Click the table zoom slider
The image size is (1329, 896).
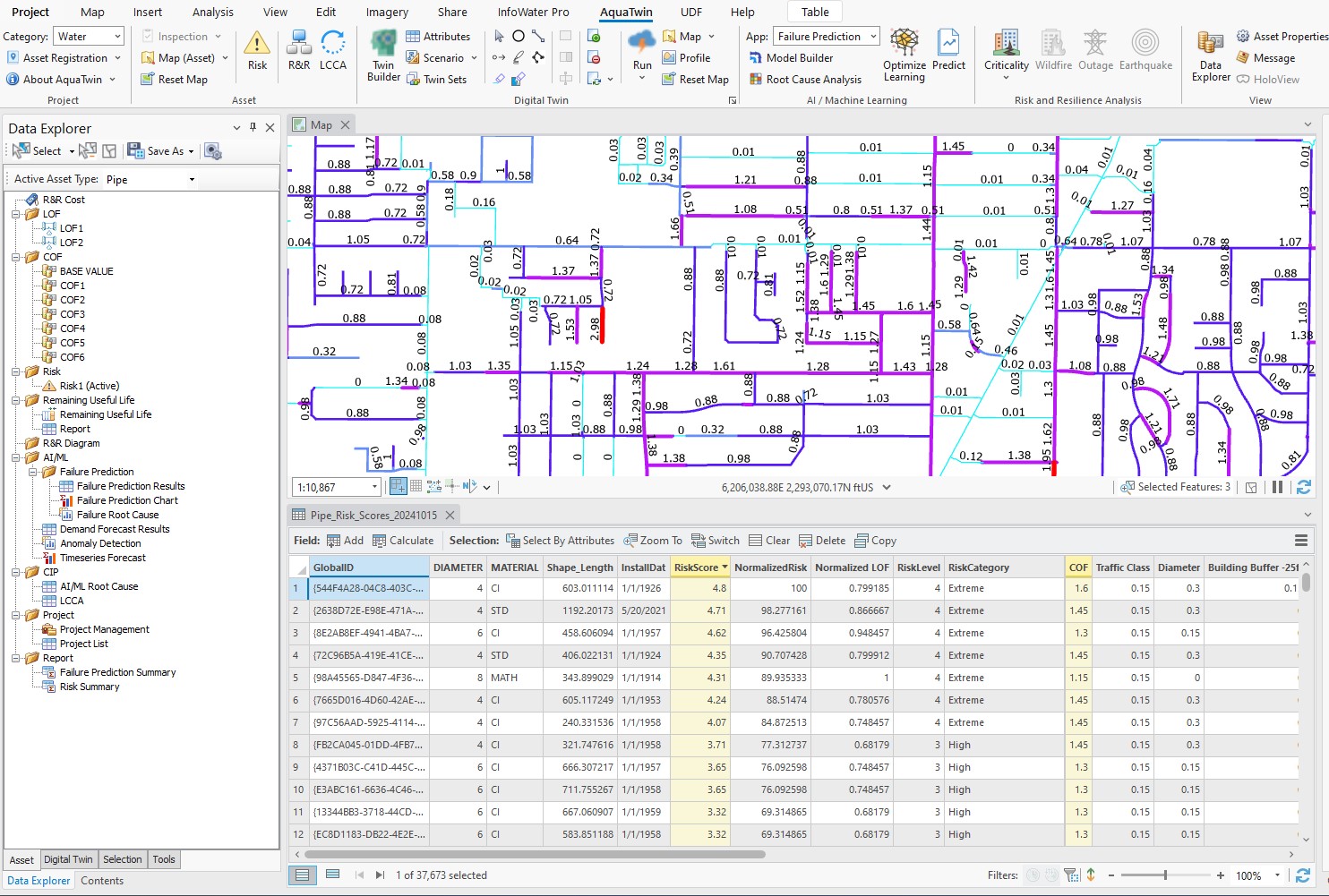coord(1164,875)
